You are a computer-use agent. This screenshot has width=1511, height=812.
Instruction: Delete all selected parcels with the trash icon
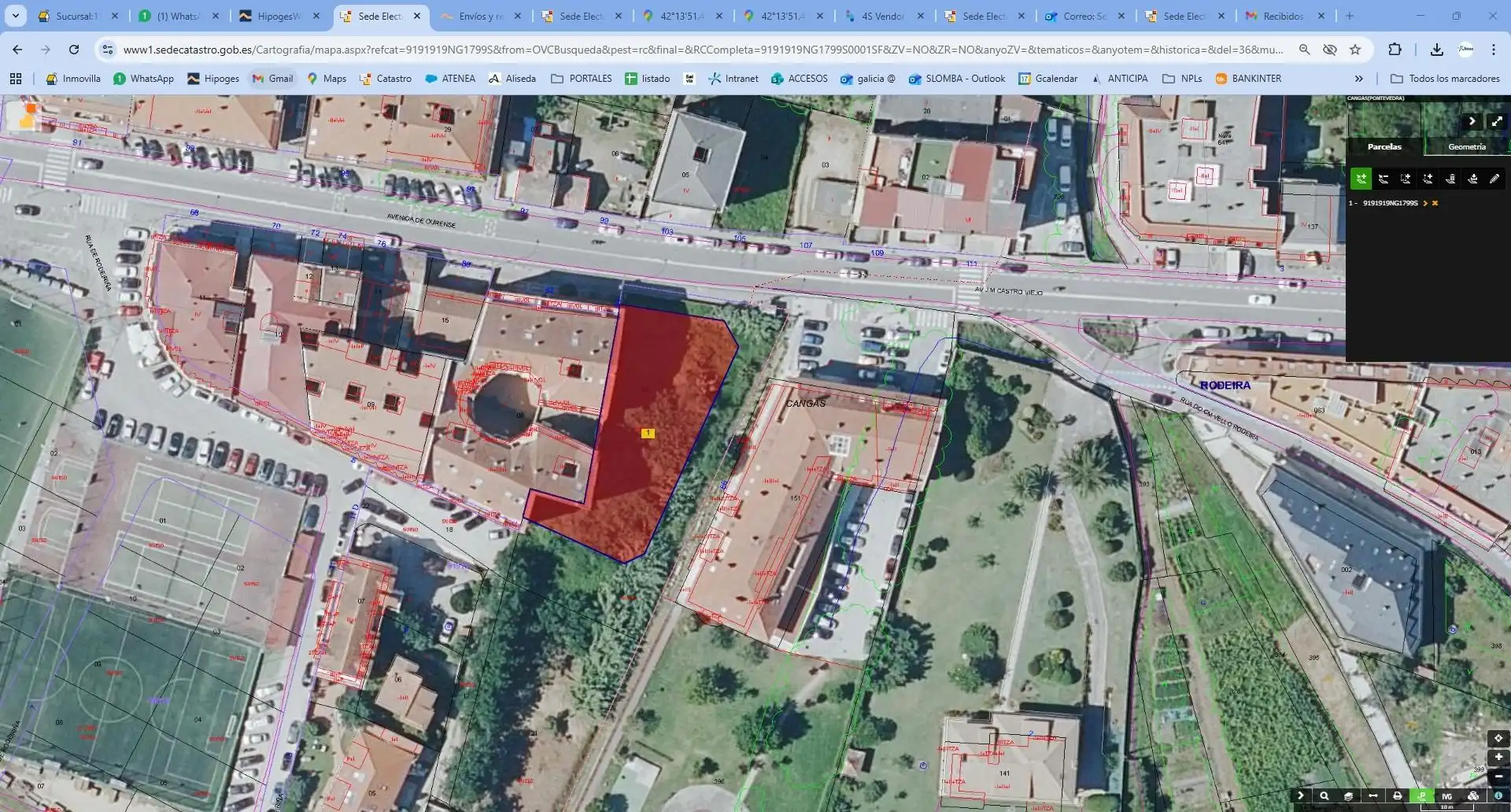(x=1450, y=179)
